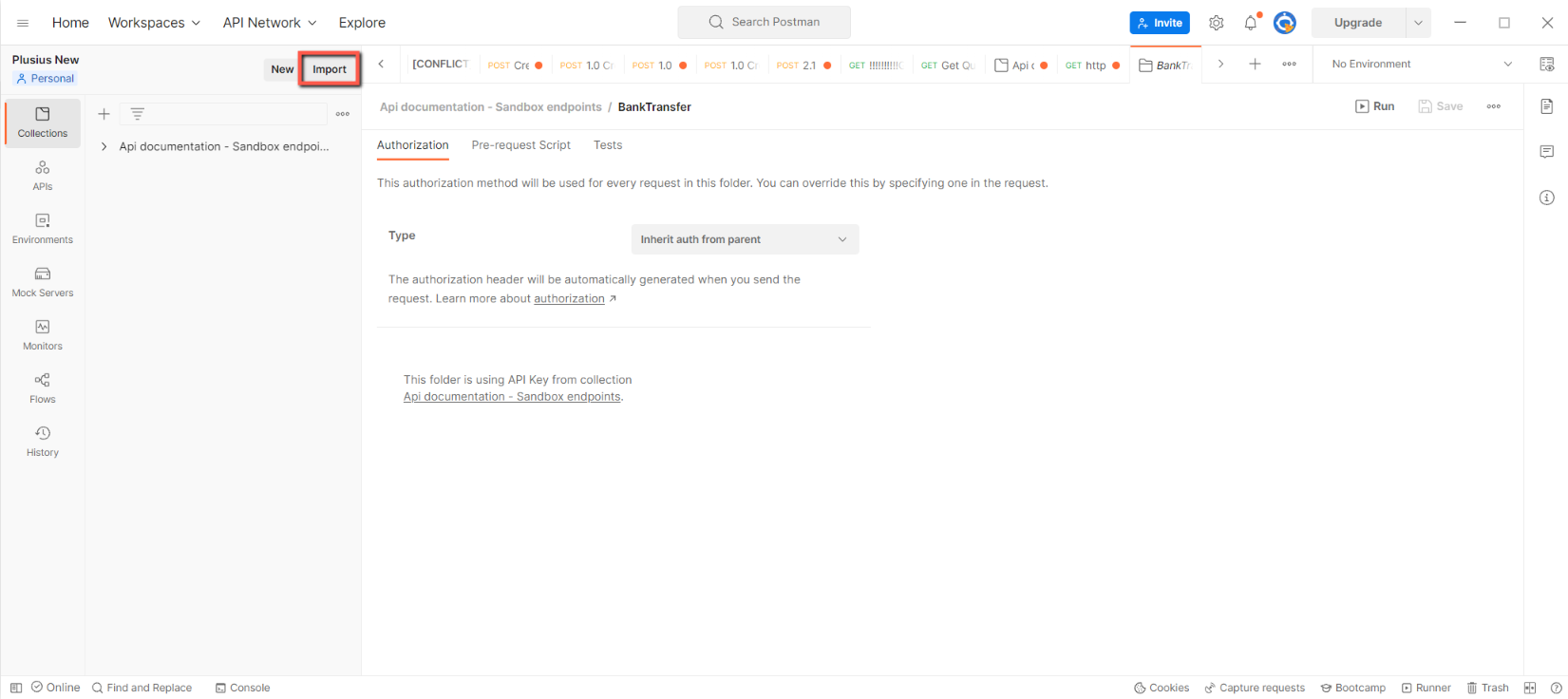Switch to the GET Get Qu tab
1568x699 pixels.
click(x=948, y=65)
